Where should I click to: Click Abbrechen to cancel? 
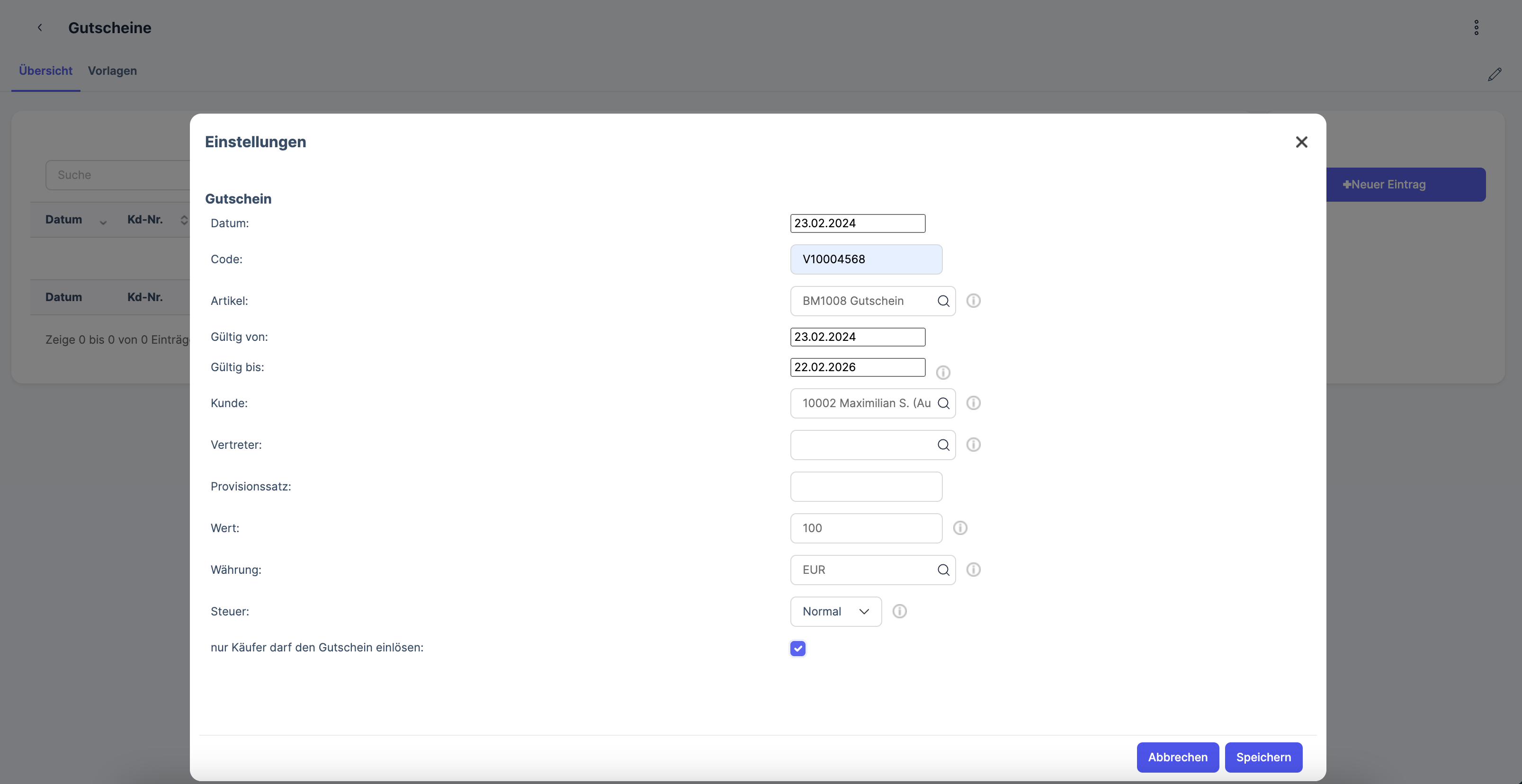pos(1177,757)
